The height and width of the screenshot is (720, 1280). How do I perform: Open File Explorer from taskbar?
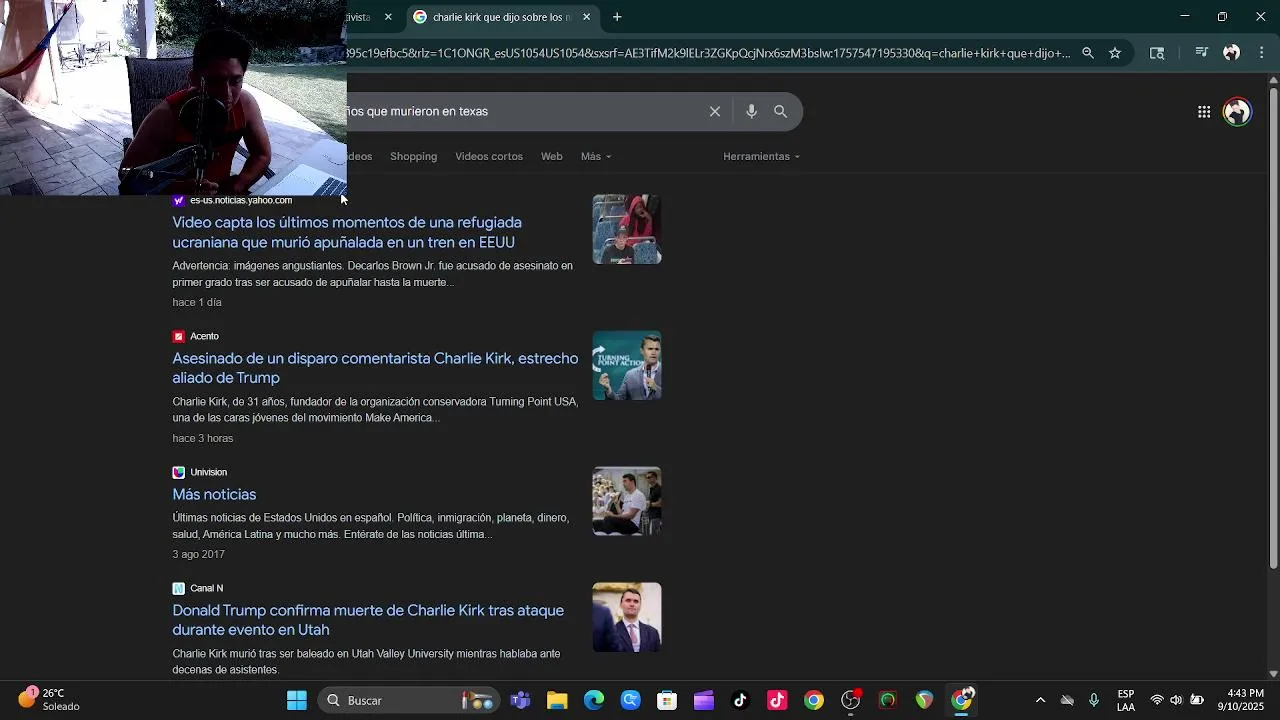[557, 700]
